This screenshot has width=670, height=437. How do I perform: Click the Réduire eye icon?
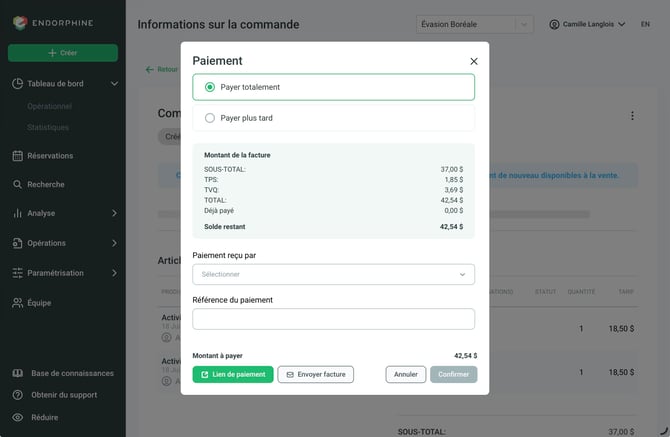click(x=18, y=417)
